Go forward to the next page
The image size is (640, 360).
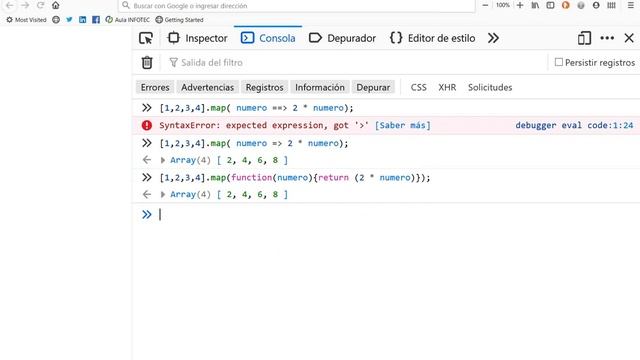click(x=25, y=5)
